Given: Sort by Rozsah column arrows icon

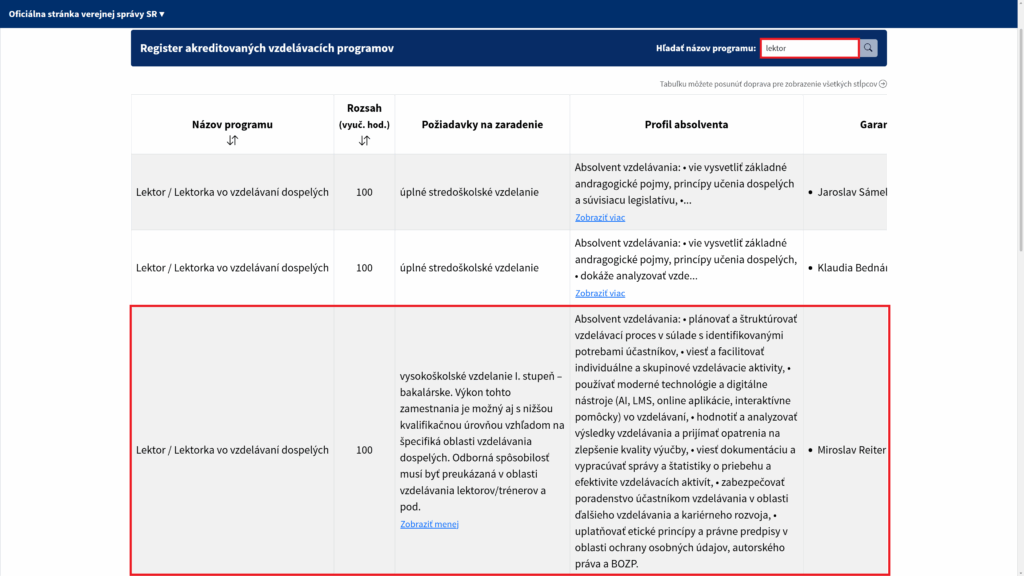Looking at the screenshot, I should tap(364, 140).
